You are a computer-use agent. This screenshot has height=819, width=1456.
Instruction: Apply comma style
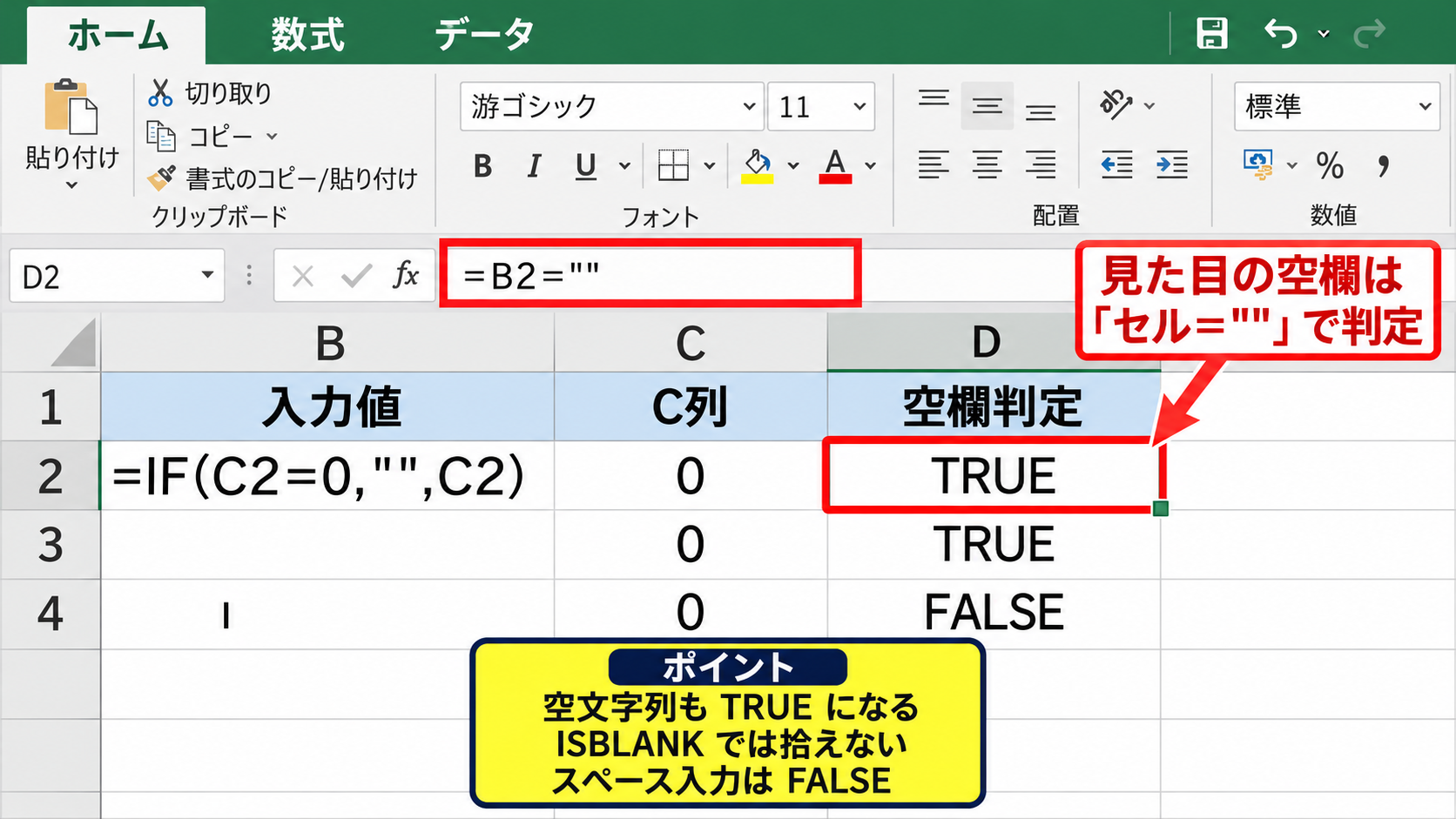click(1384, 165)
